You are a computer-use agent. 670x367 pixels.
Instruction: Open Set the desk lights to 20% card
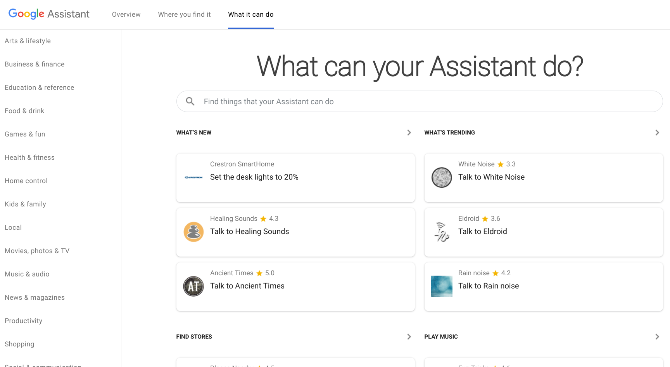tap(295, 178)
